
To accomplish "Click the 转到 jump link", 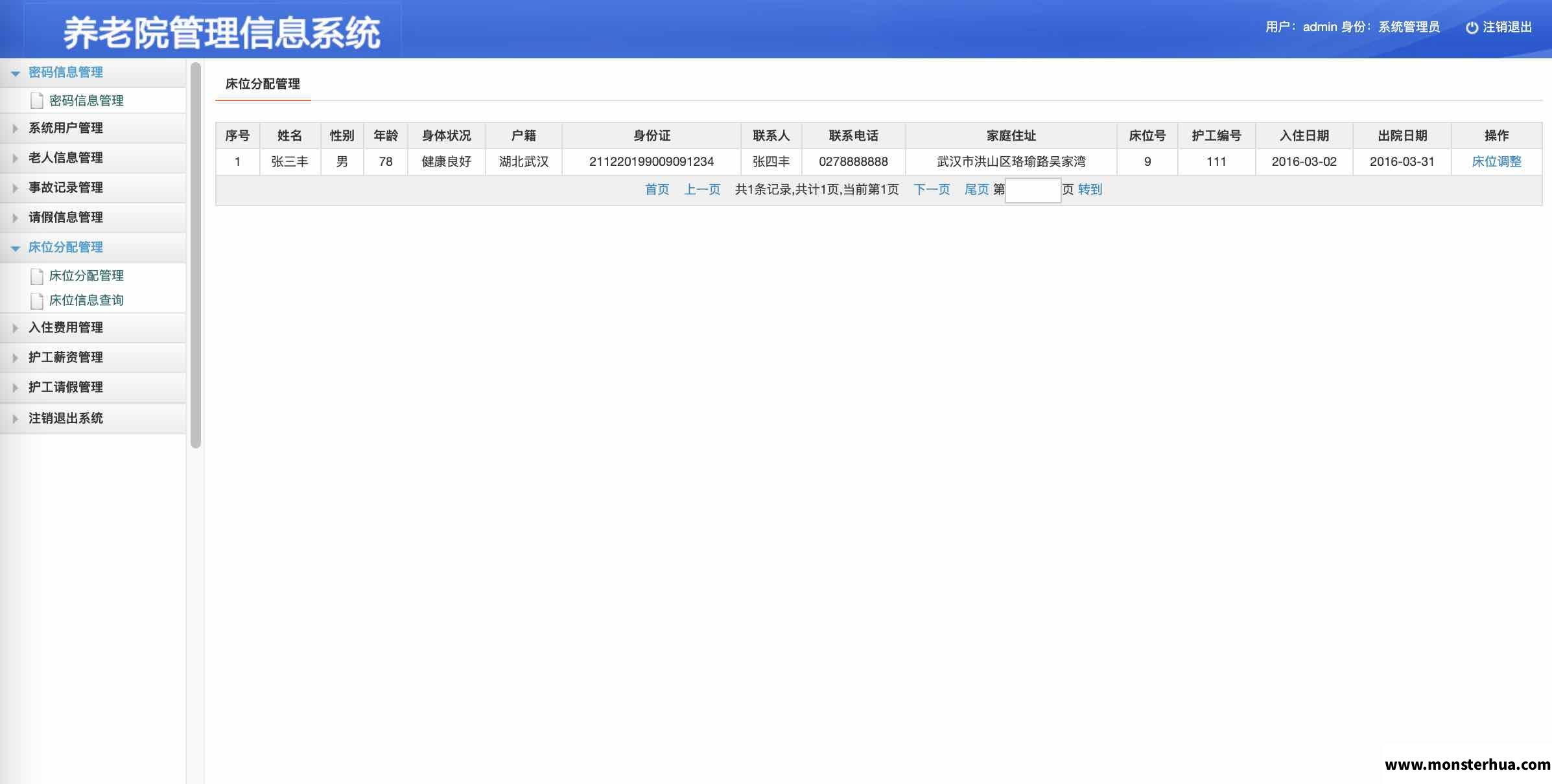I will pos(1090,190).
